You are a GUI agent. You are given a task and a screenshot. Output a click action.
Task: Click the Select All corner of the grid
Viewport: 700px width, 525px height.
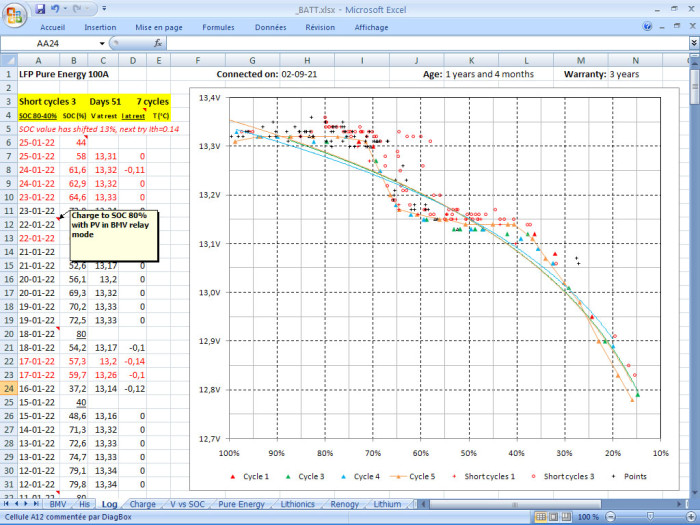pos(9,60)
